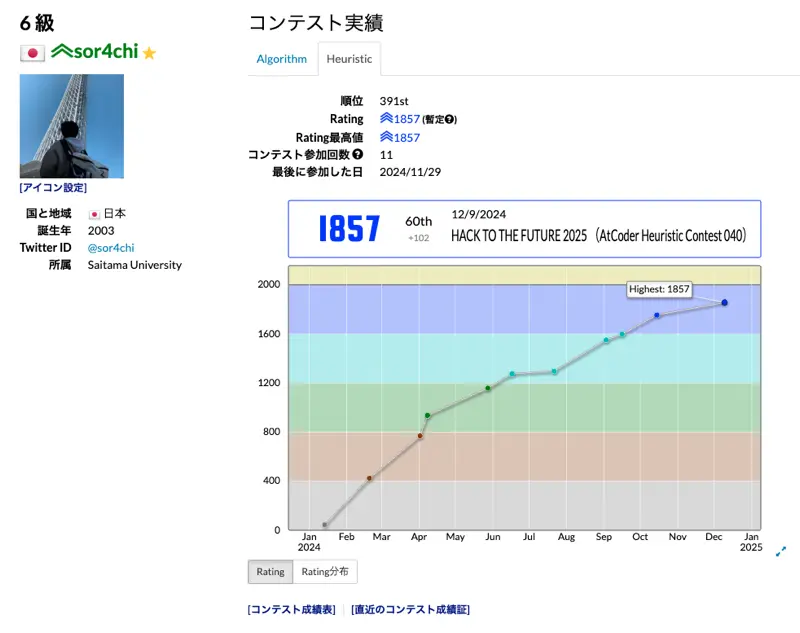
Task: Click the 2024/11/29 last participation date
Action: [410, 172]
